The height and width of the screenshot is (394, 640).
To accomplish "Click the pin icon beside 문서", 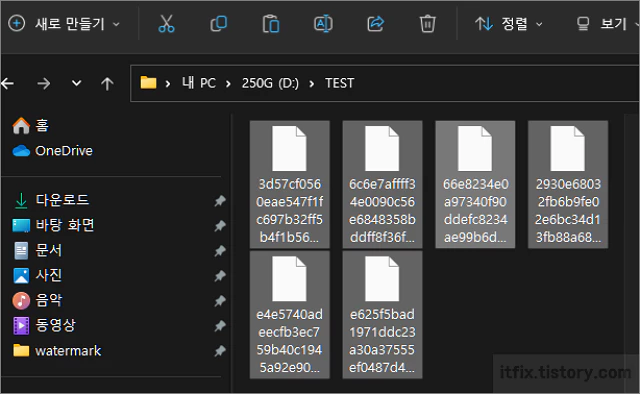I will [x=220, y=251].
